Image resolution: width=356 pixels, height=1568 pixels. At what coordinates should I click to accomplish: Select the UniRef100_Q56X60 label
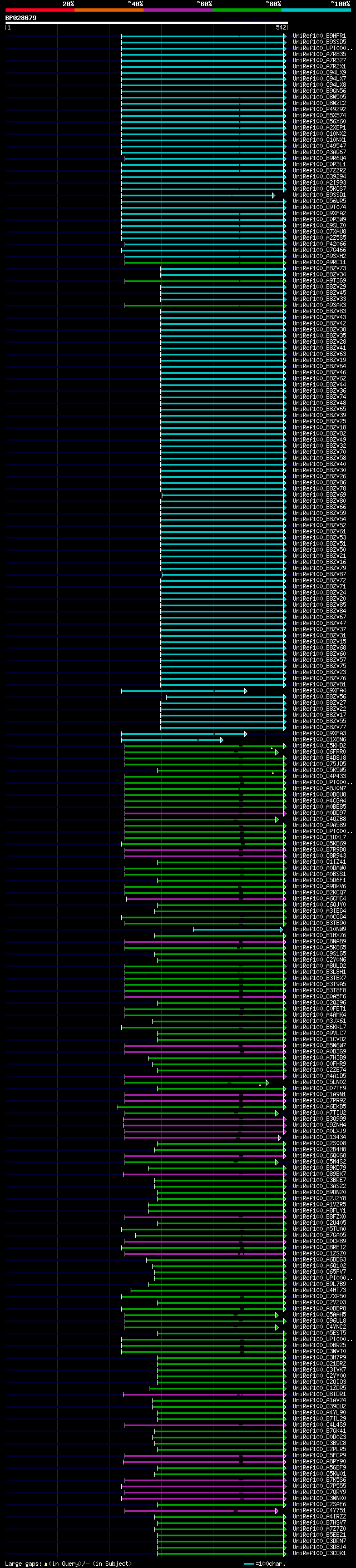coord(319,121)
